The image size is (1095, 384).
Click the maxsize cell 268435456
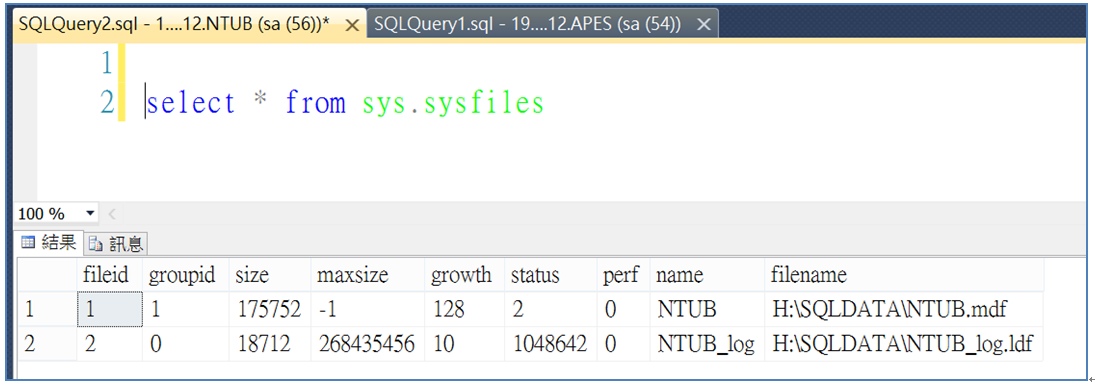point(368,344)
